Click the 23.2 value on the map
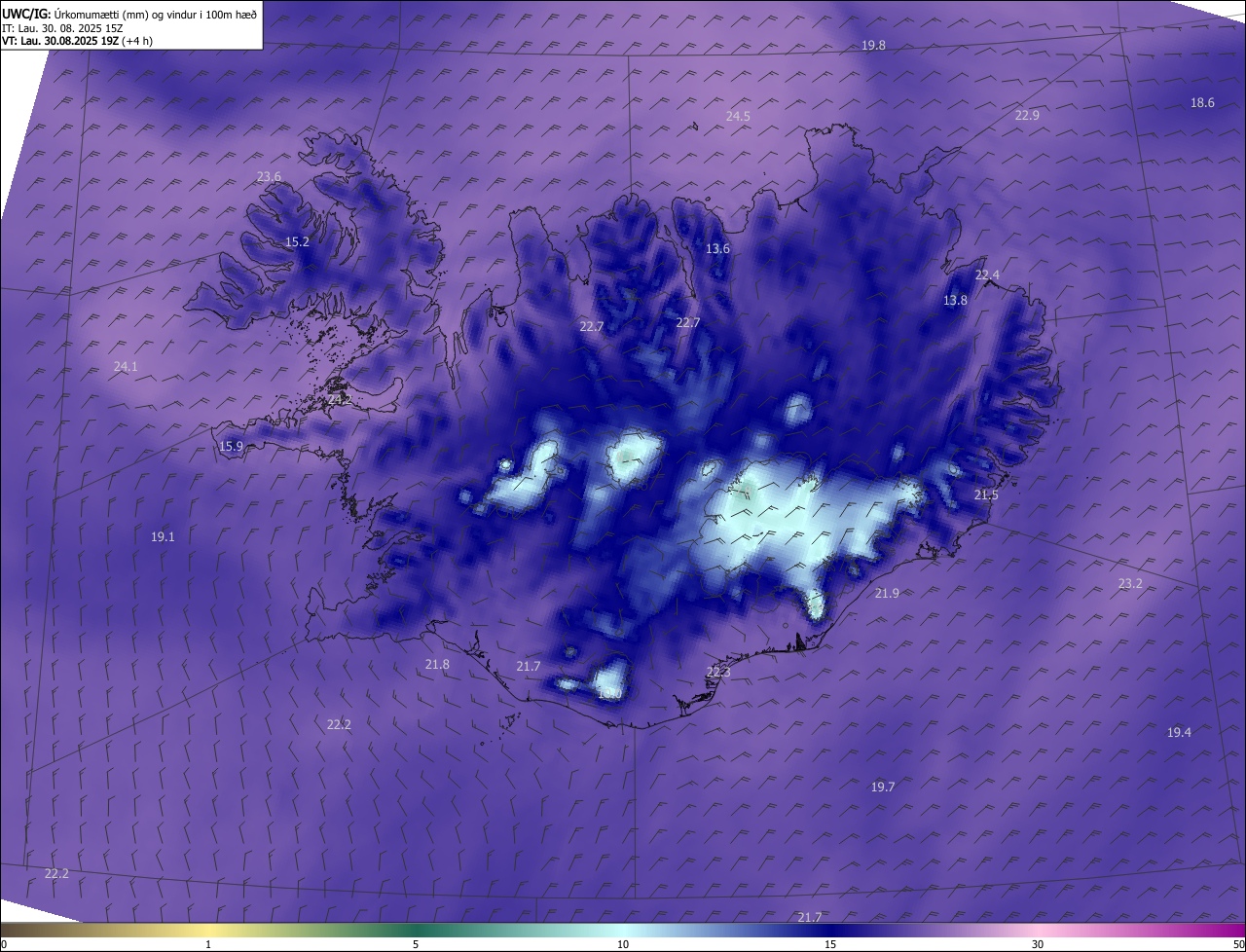The height and width of the screenshot is (952, 1246). tap(1130, 584)
